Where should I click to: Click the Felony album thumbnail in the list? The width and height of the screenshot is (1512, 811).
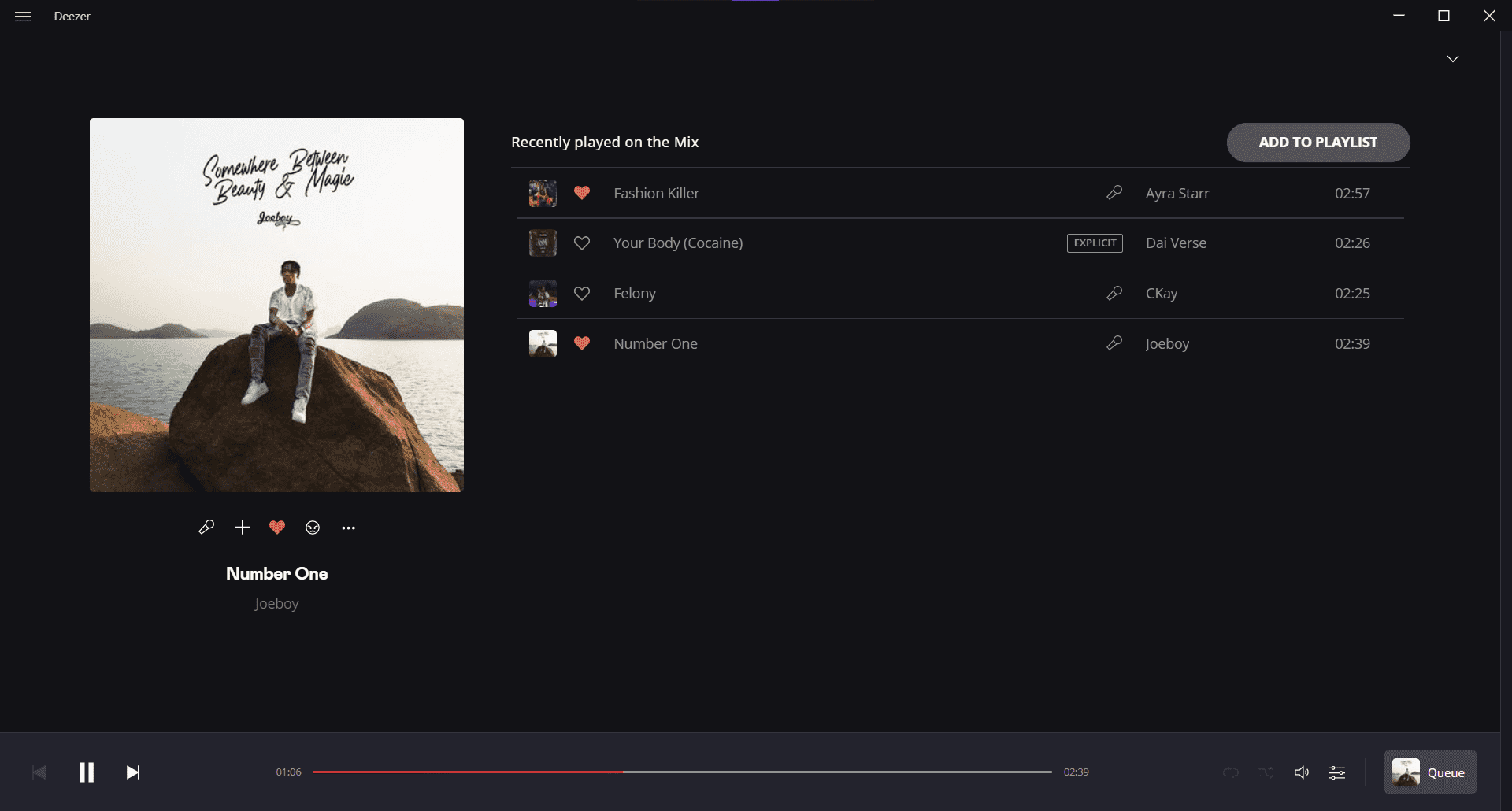pyautogui.click(x=543, y=294)
